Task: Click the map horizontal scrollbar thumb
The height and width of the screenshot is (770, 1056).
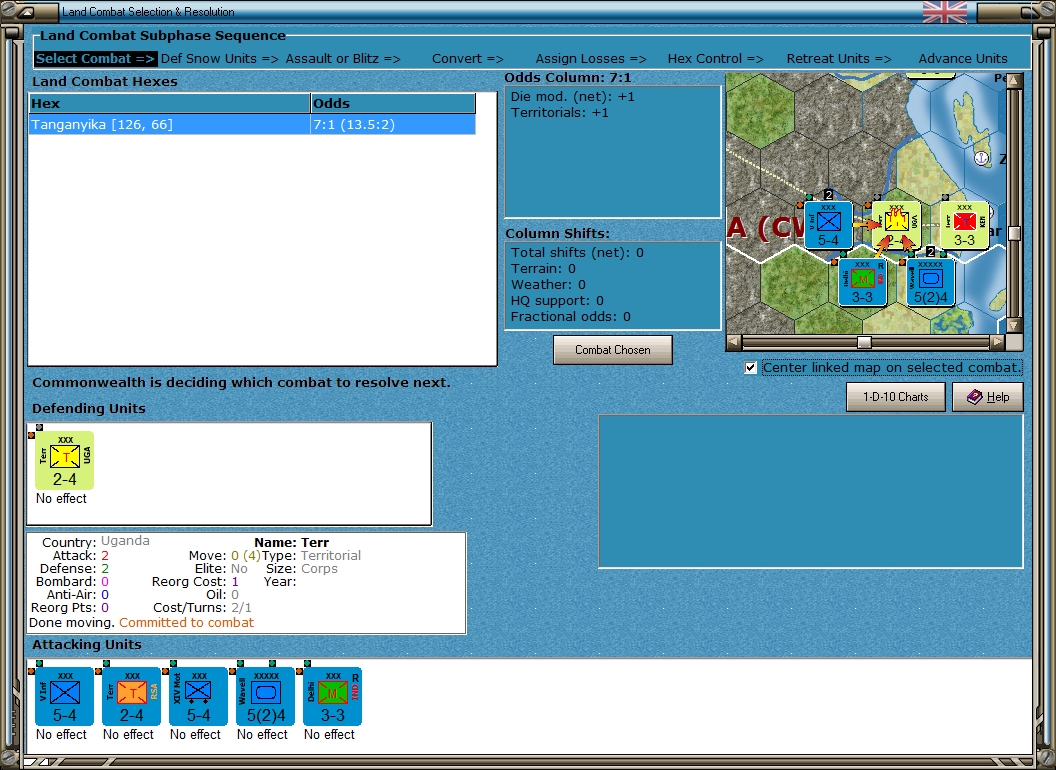Action: pos(864,342)
